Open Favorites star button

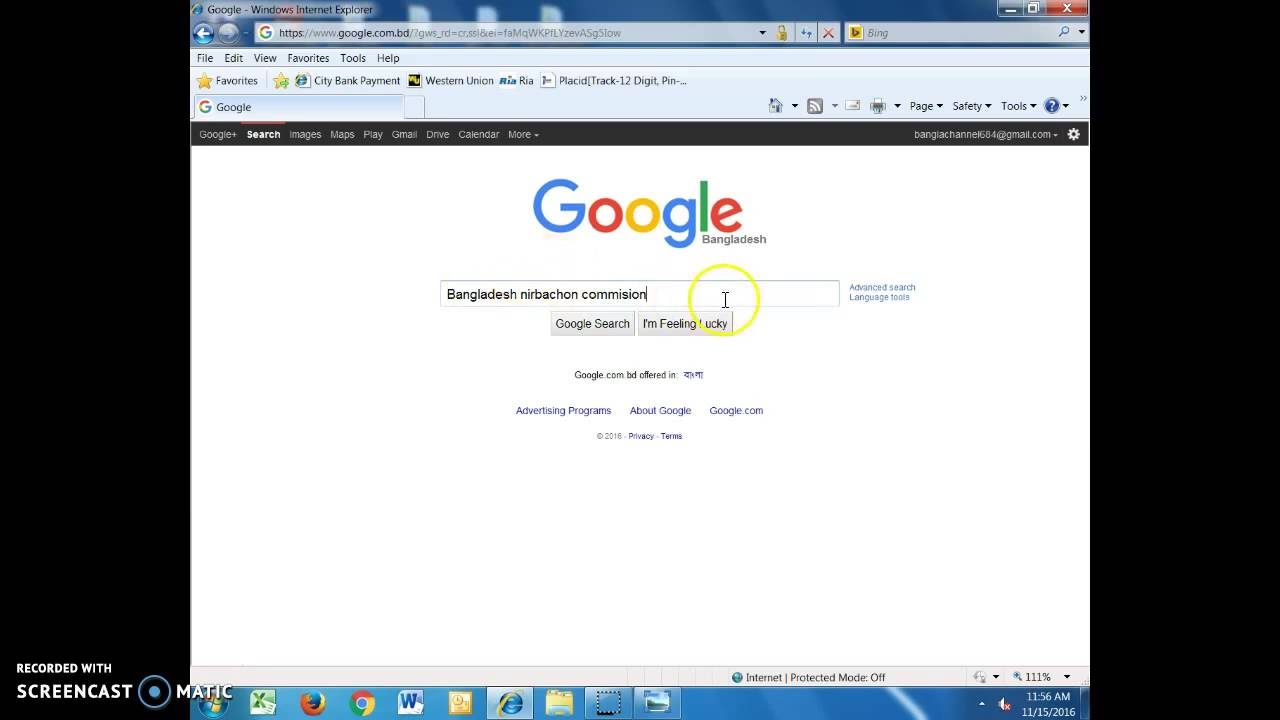pos(228,81)
